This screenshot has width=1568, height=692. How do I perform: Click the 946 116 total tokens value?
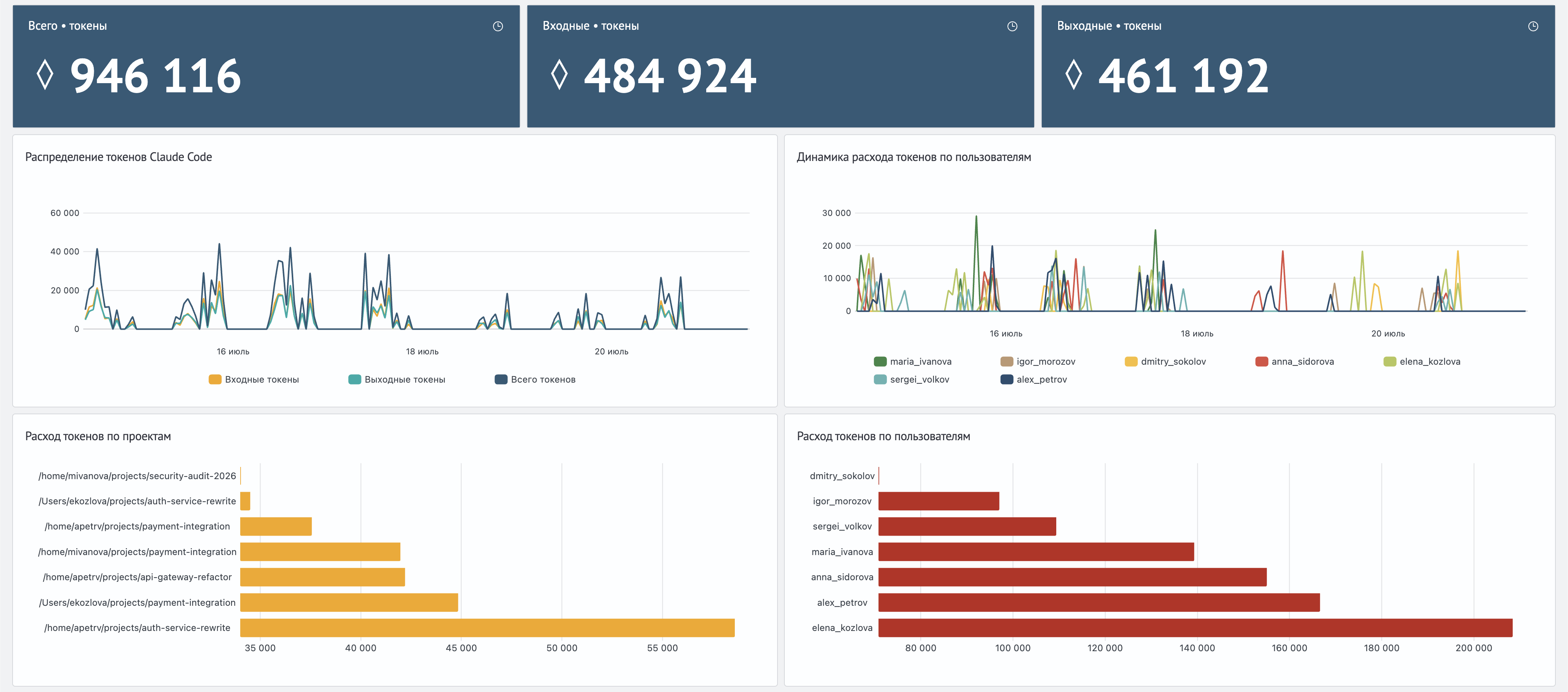click(x=156, y=76)
